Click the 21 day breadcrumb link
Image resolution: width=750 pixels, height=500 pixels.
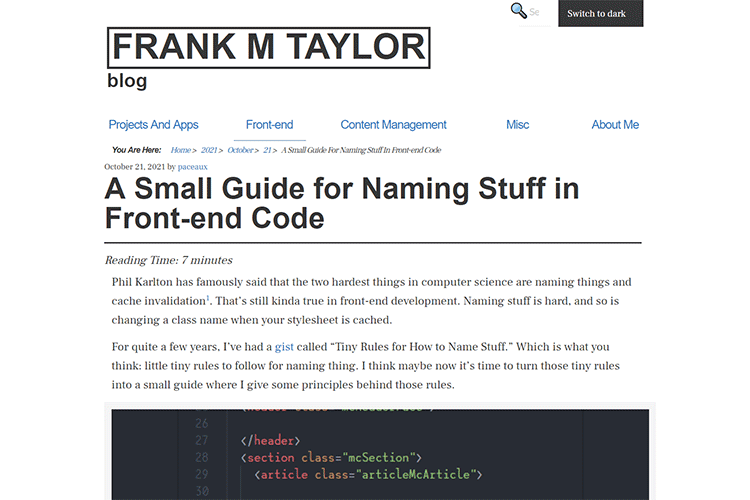point(267,150)
